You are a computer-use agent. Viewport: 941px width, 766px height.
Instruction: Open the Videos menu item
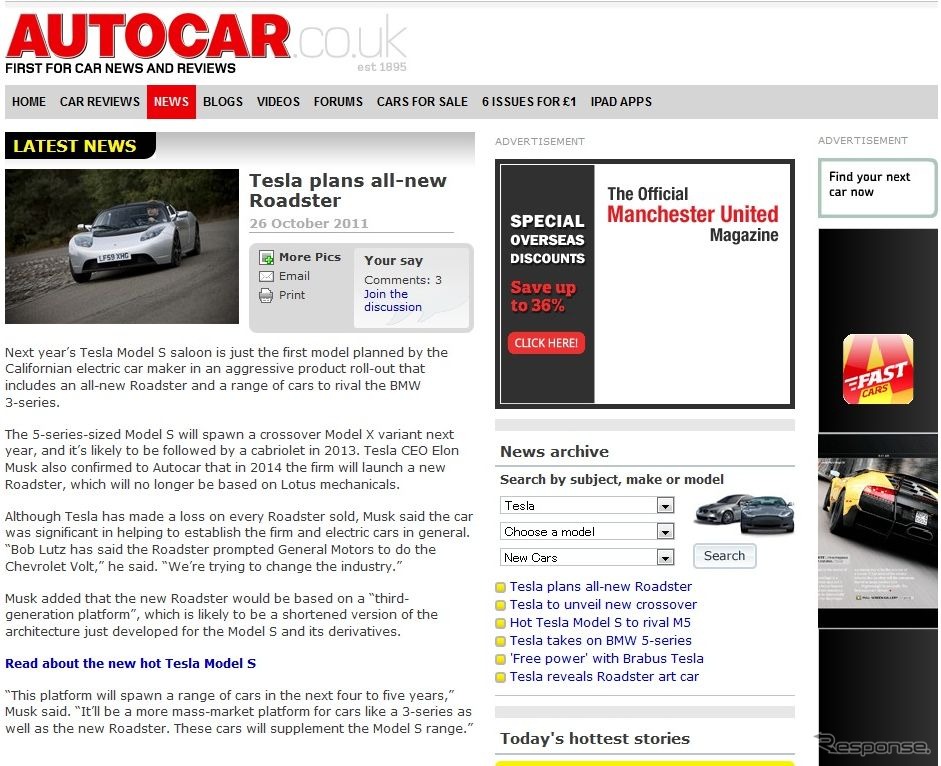[278, 102]
